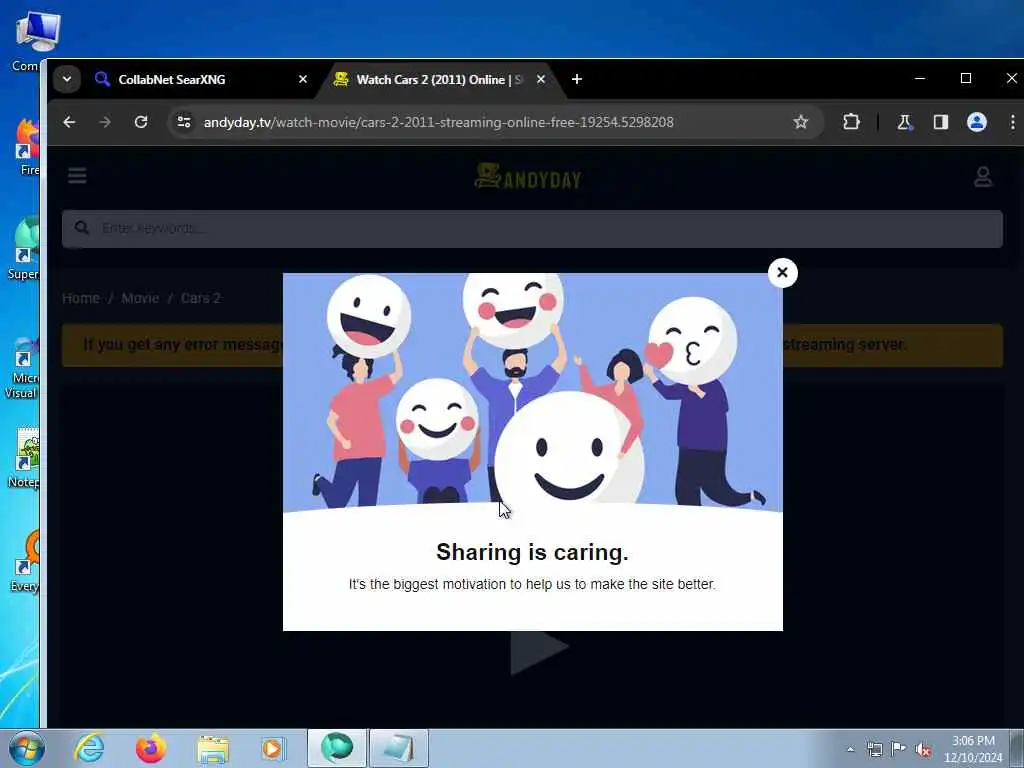Image resolution: width=1024 pixels, height=768 pixels.
Task: Expand the tab search dropdown
Action: [67, 80]
